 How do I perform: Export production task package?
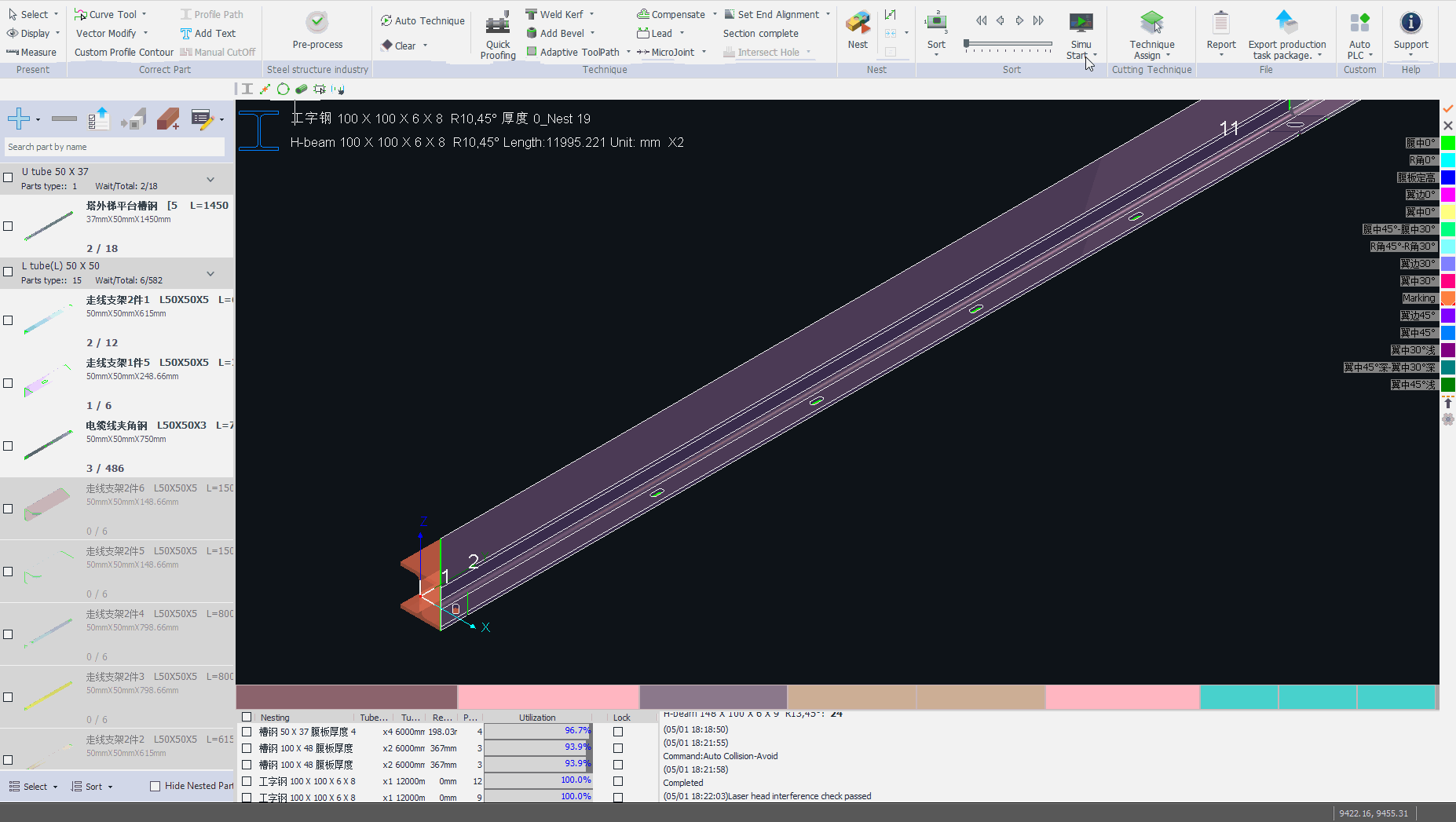tap(1286, 35)
